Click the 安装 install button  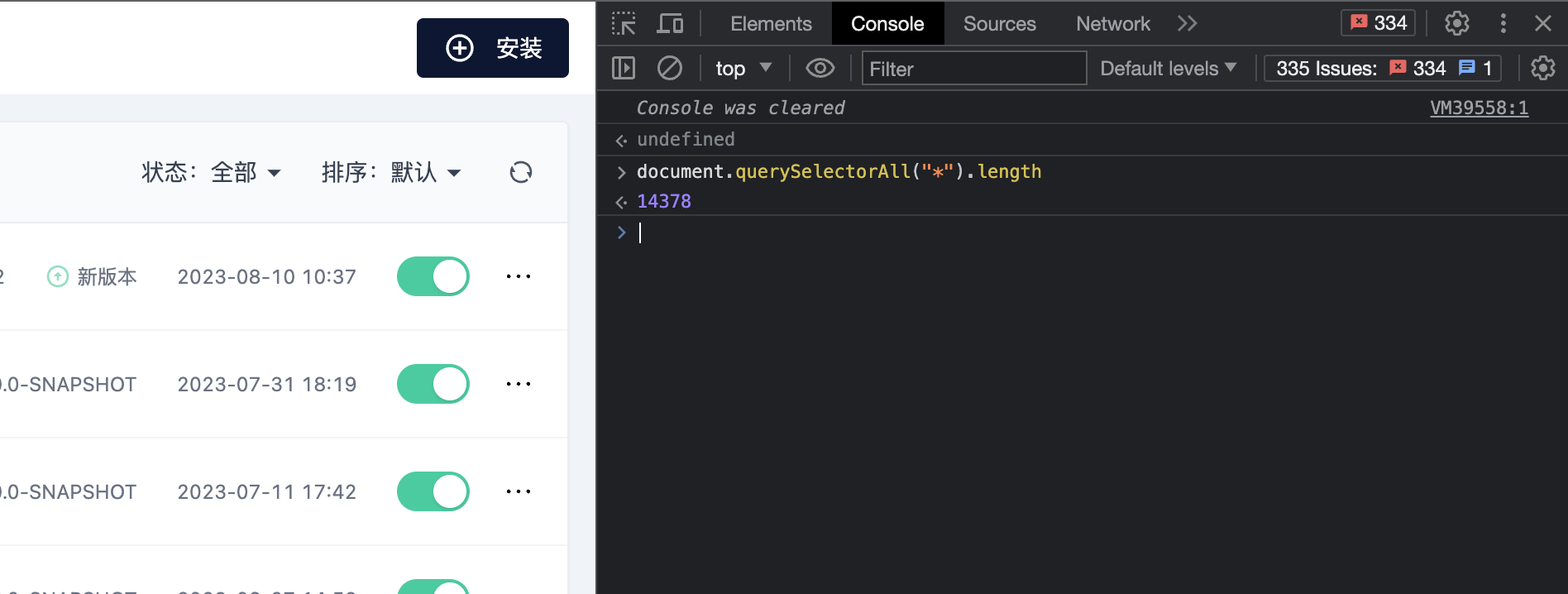492,48
